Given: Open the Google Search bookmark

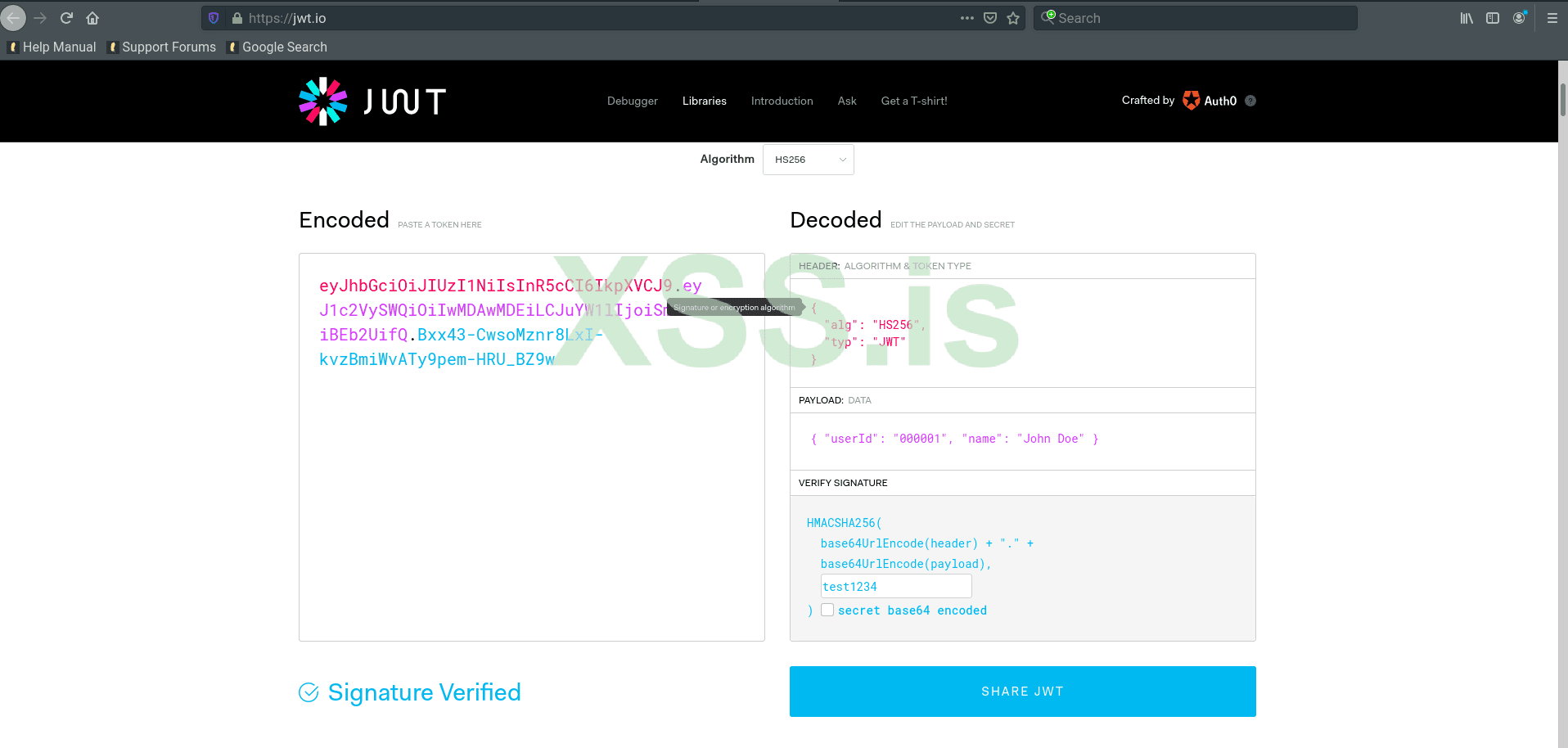Looking at the screenshot, I should tap(277, 47).
